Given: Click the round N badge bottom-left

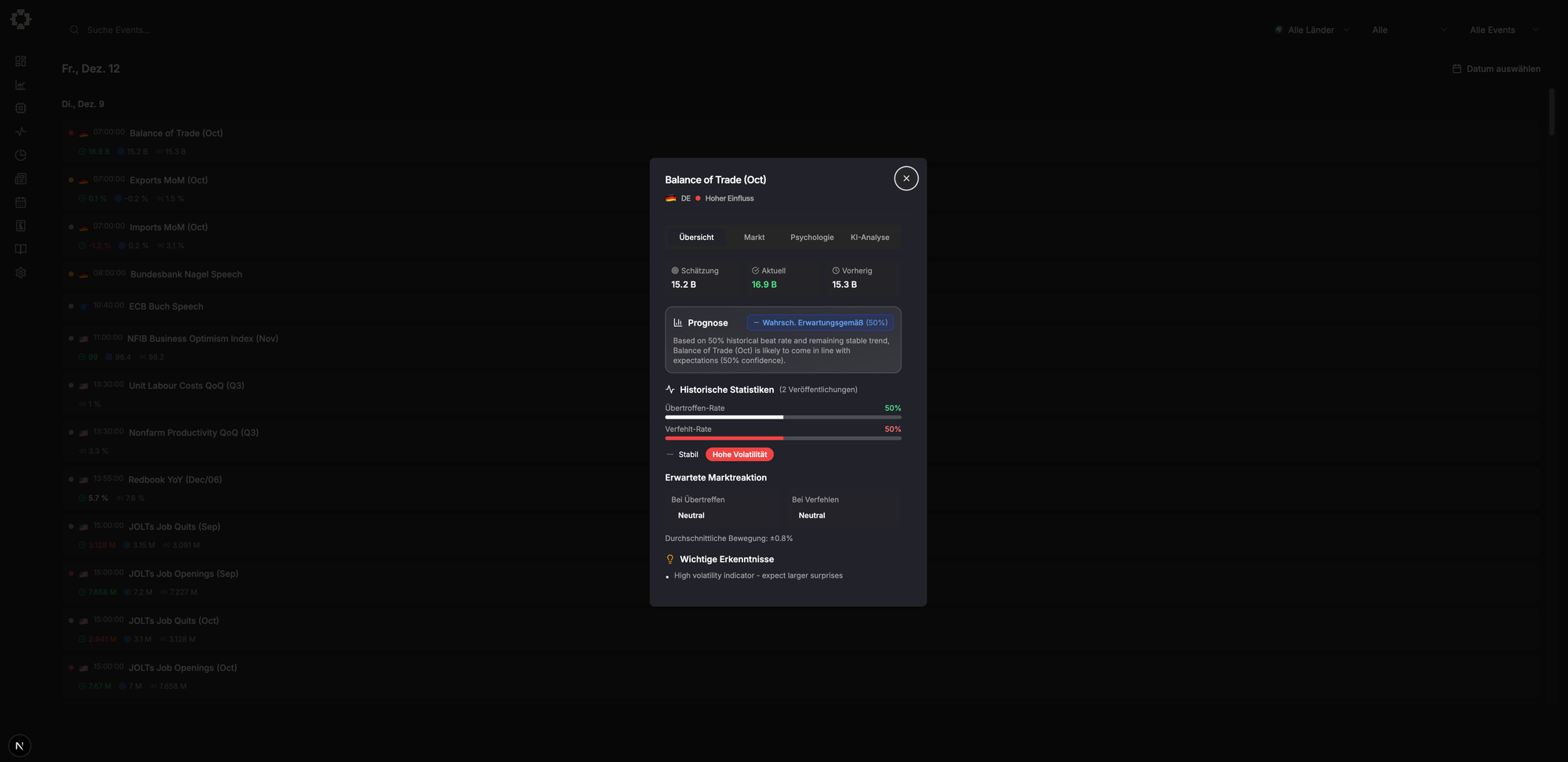Looking at the screenshot, I should tap(20, 746).
